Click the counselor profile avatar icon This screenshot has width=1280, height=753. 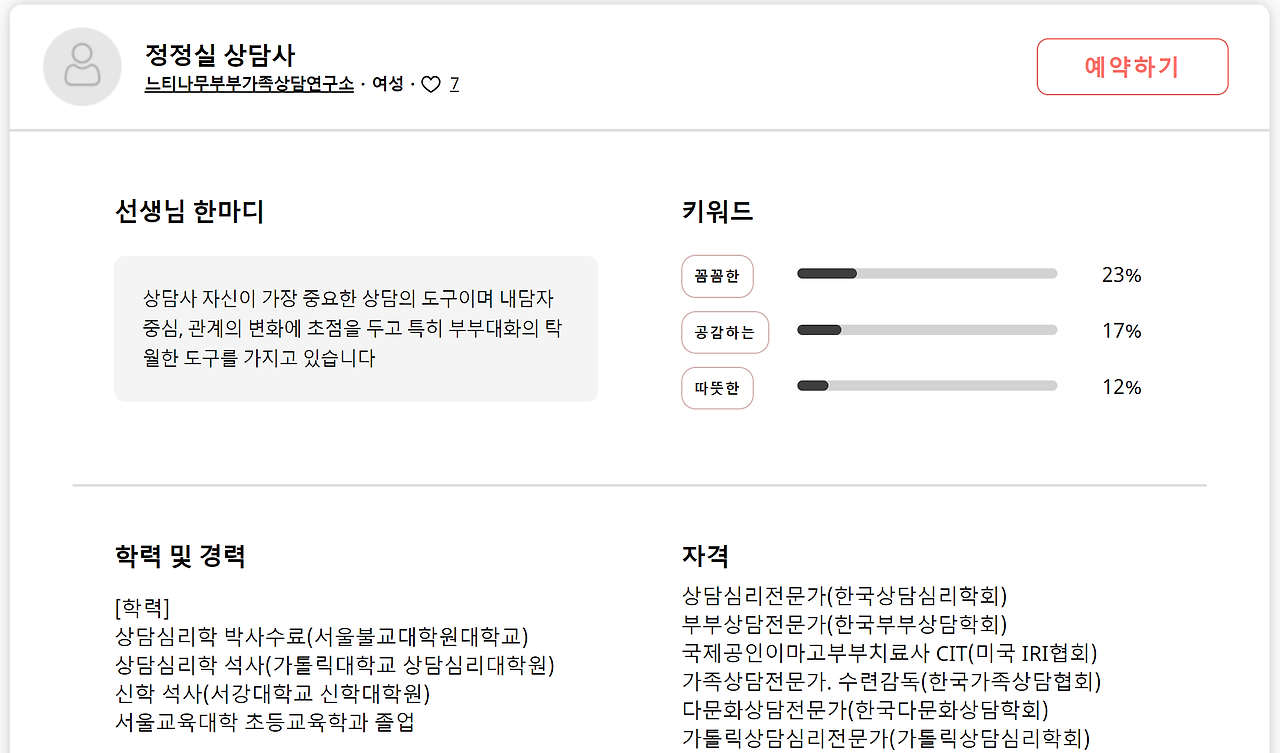tap(82, 66)
